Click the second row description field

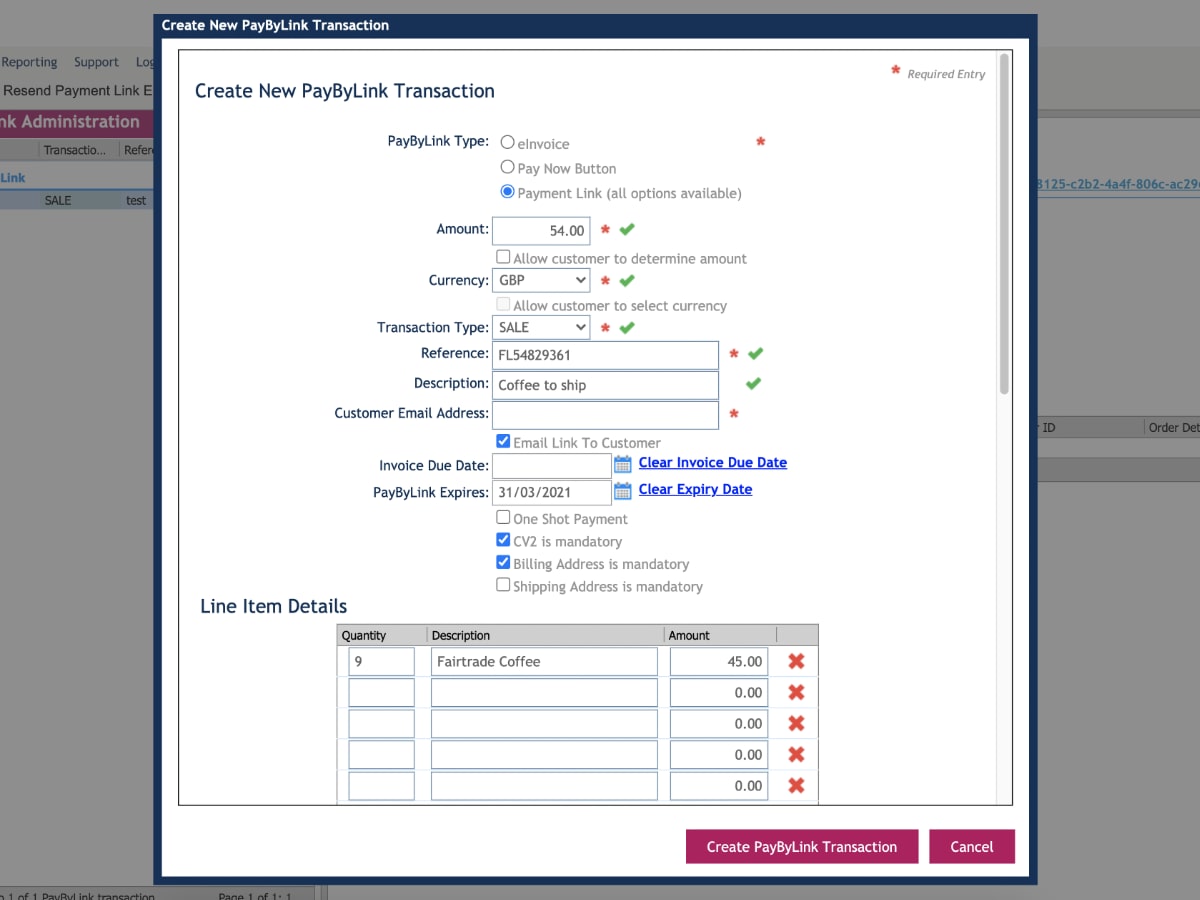point(544,692)
